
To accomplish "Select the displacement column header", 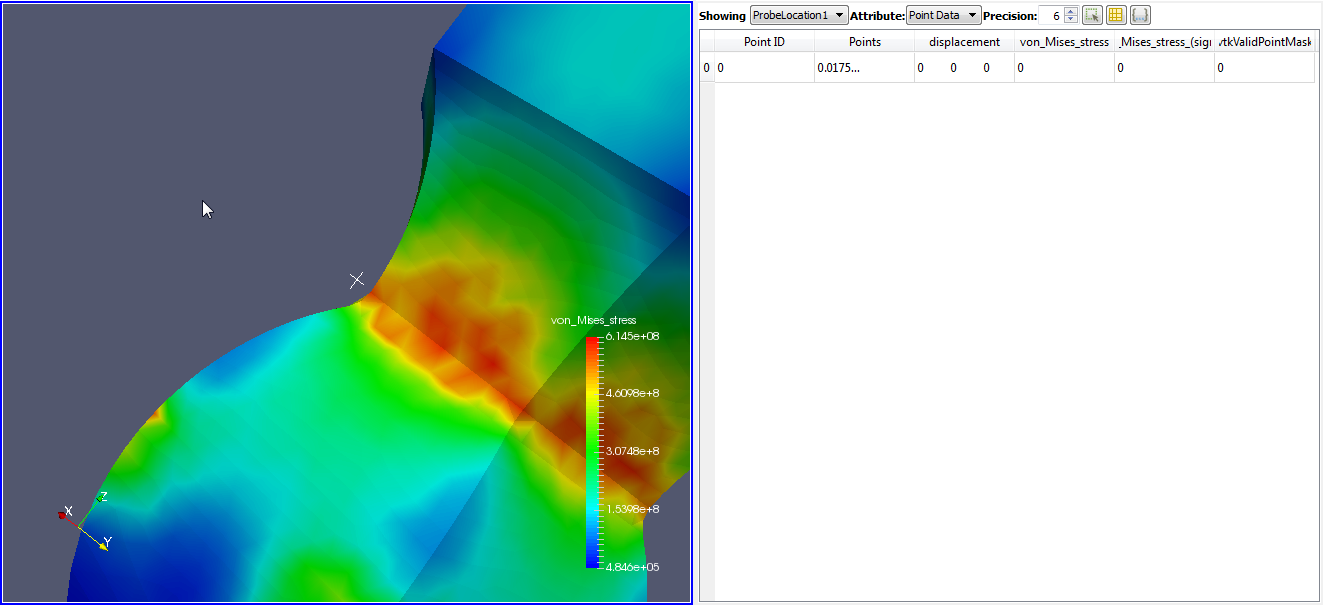I will pos(964,42).
